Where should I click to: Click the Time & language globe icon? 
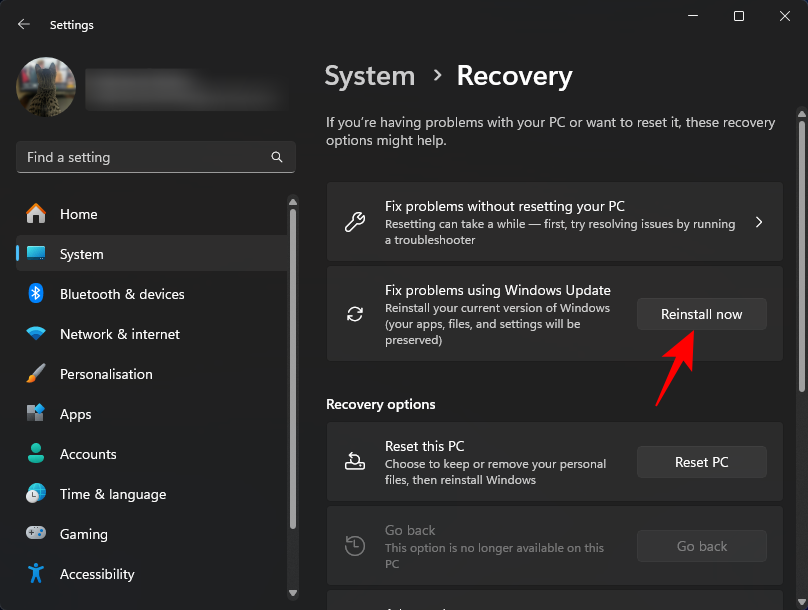36,494
